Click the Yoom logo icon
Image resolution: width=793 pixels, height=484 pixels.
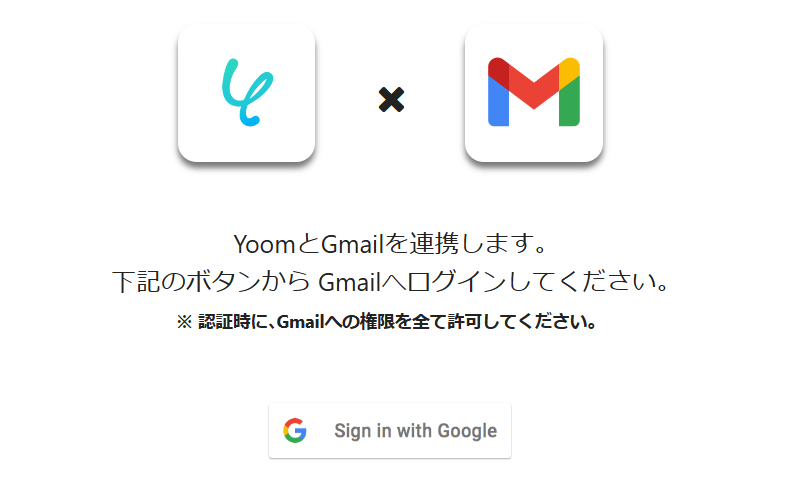click(247, 93)
